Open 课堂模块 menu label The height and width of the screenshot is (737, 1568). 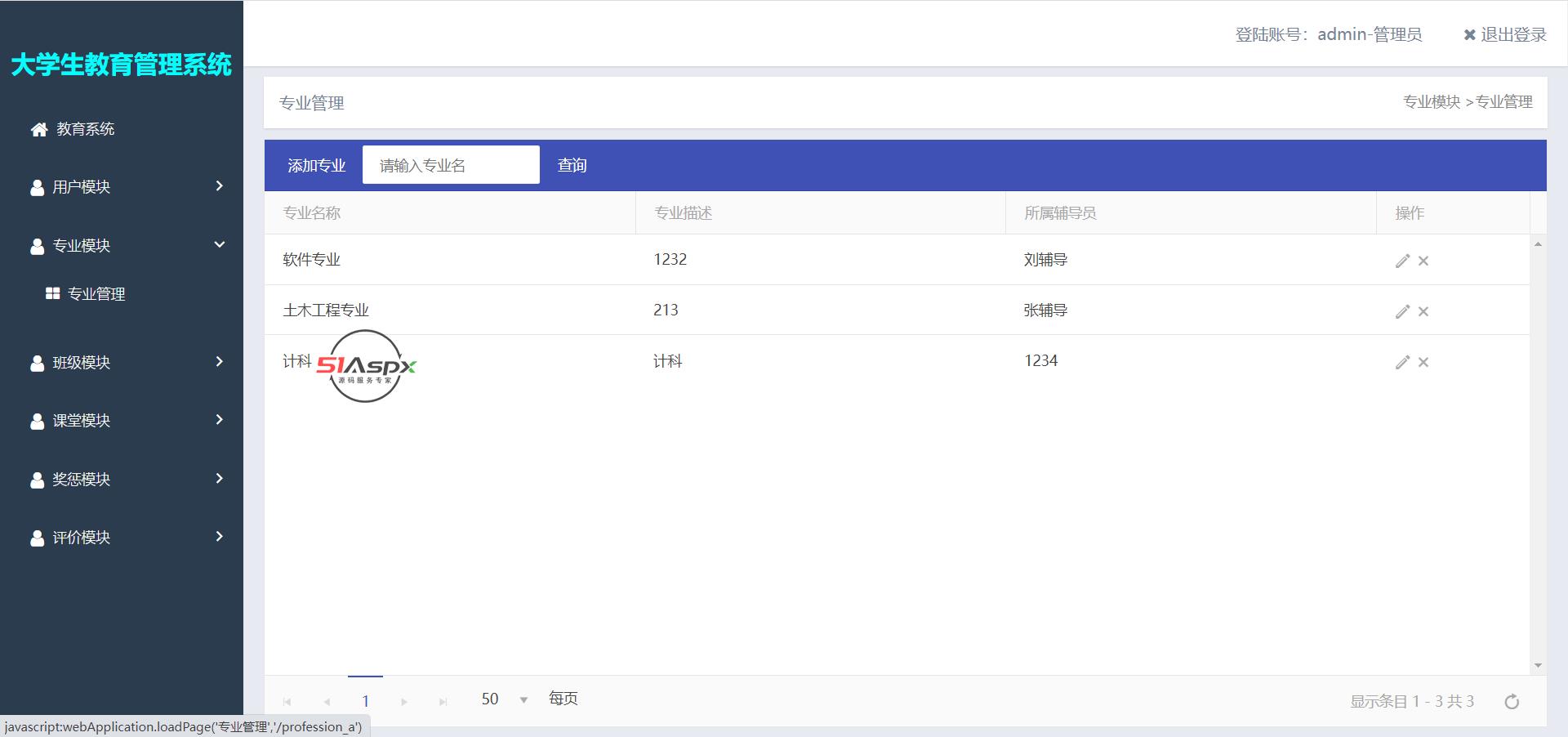(x=81, y=421)
